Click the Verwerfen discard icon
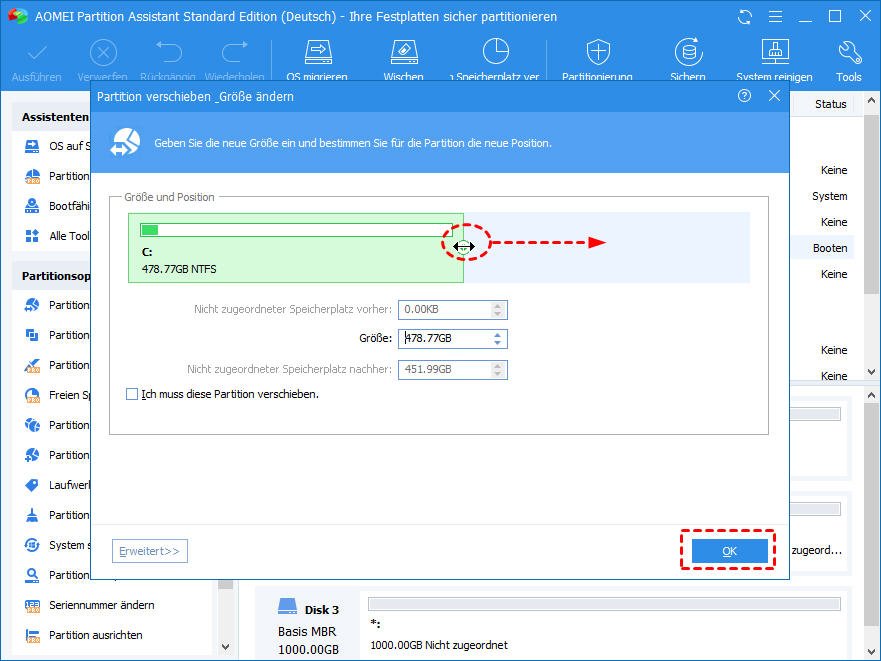This screenshot has height=661, width=881. tap(103, 53)
